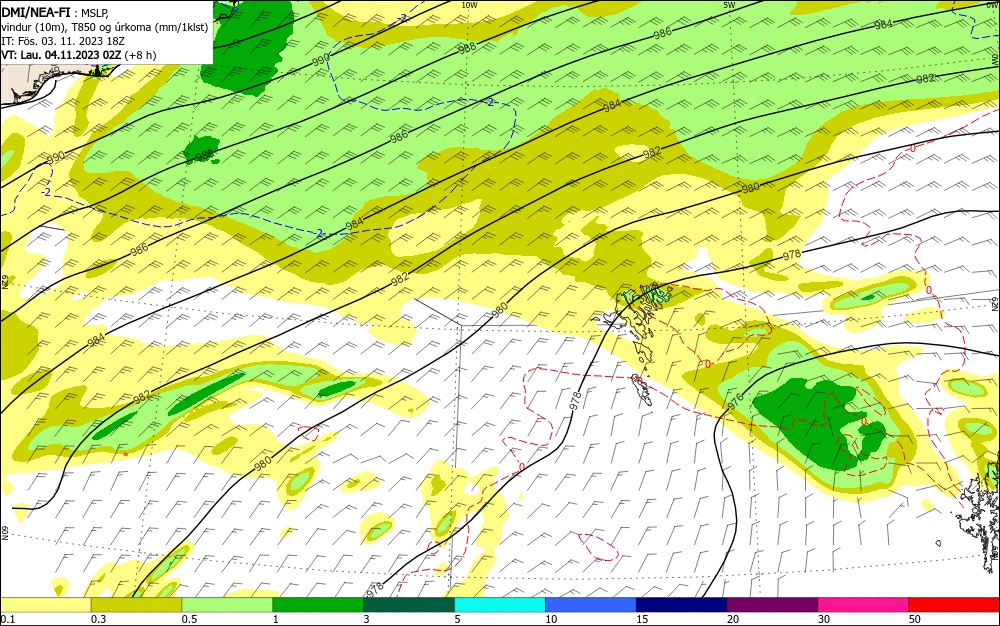Click the blue 10 mm scale swatch
1000x626 pixels.
tap(591, 606)
